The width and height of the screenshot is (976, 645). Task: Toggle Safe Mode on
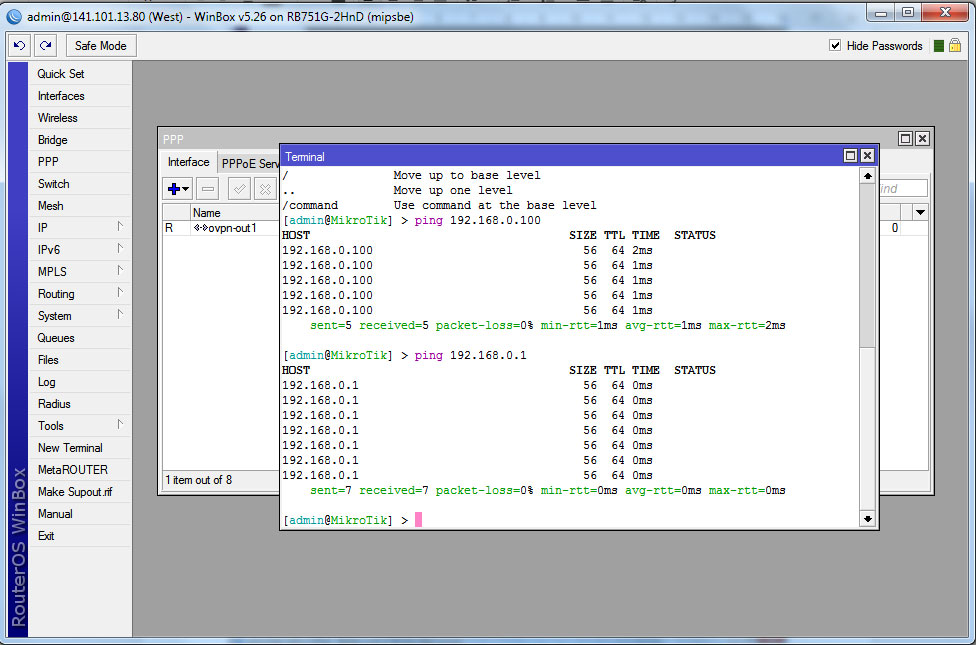tap(101, 46)
